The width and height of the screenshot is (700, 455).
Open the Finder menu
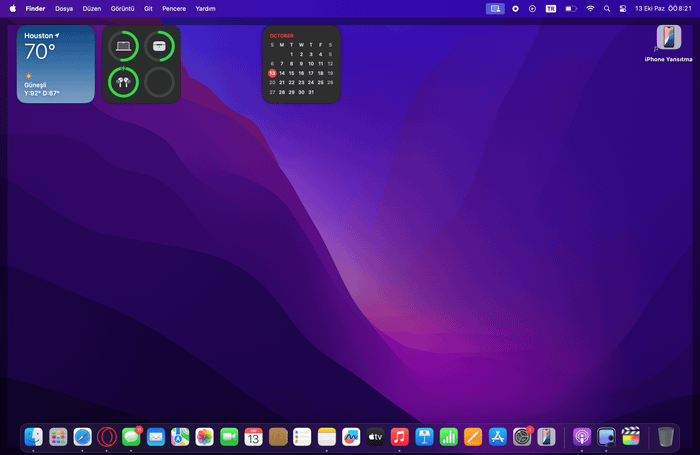click(x=35, y=8)
